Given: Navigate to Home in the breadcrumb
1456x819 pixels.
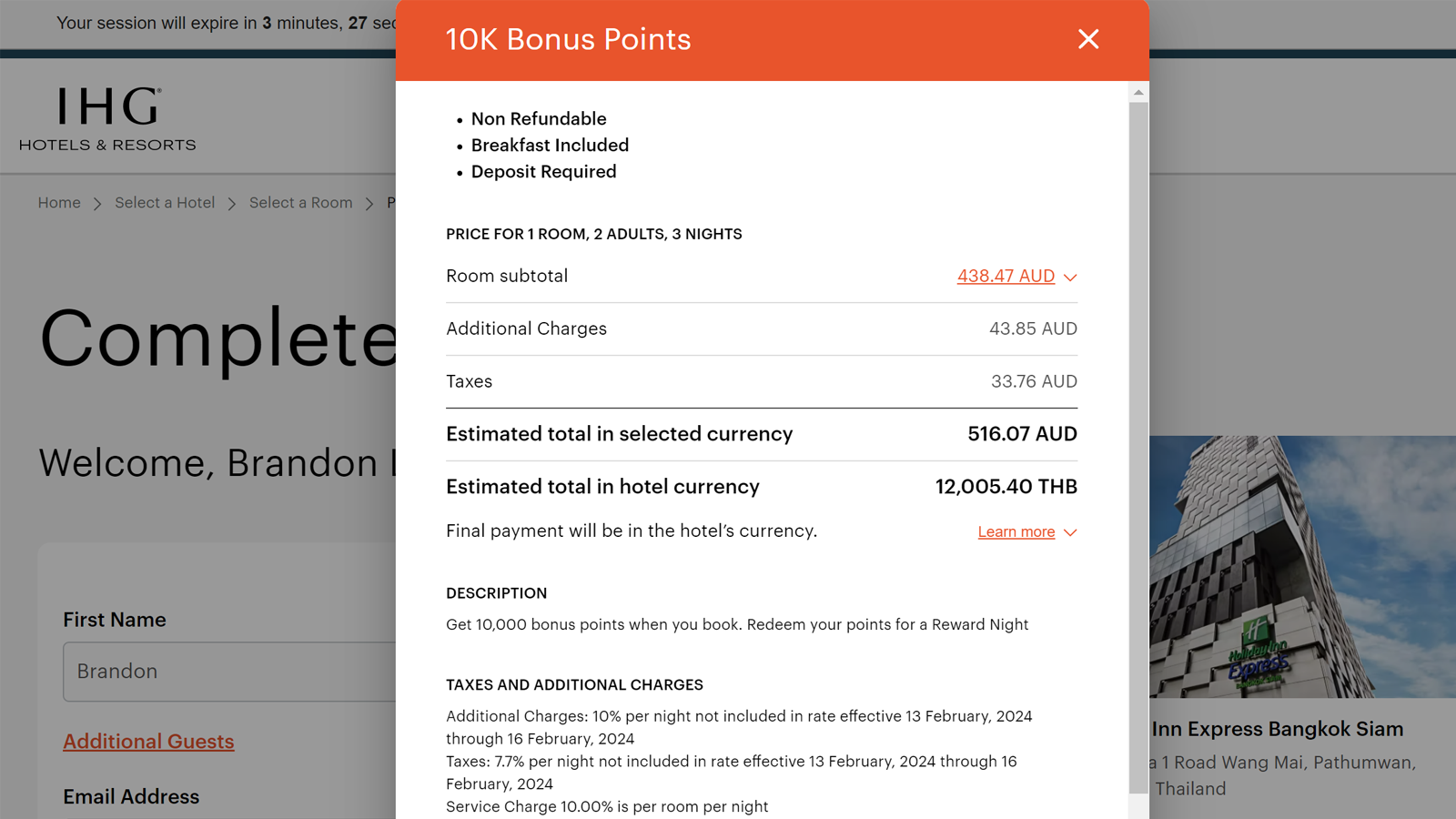Looking at the screenshot, I should click(58, 202).
